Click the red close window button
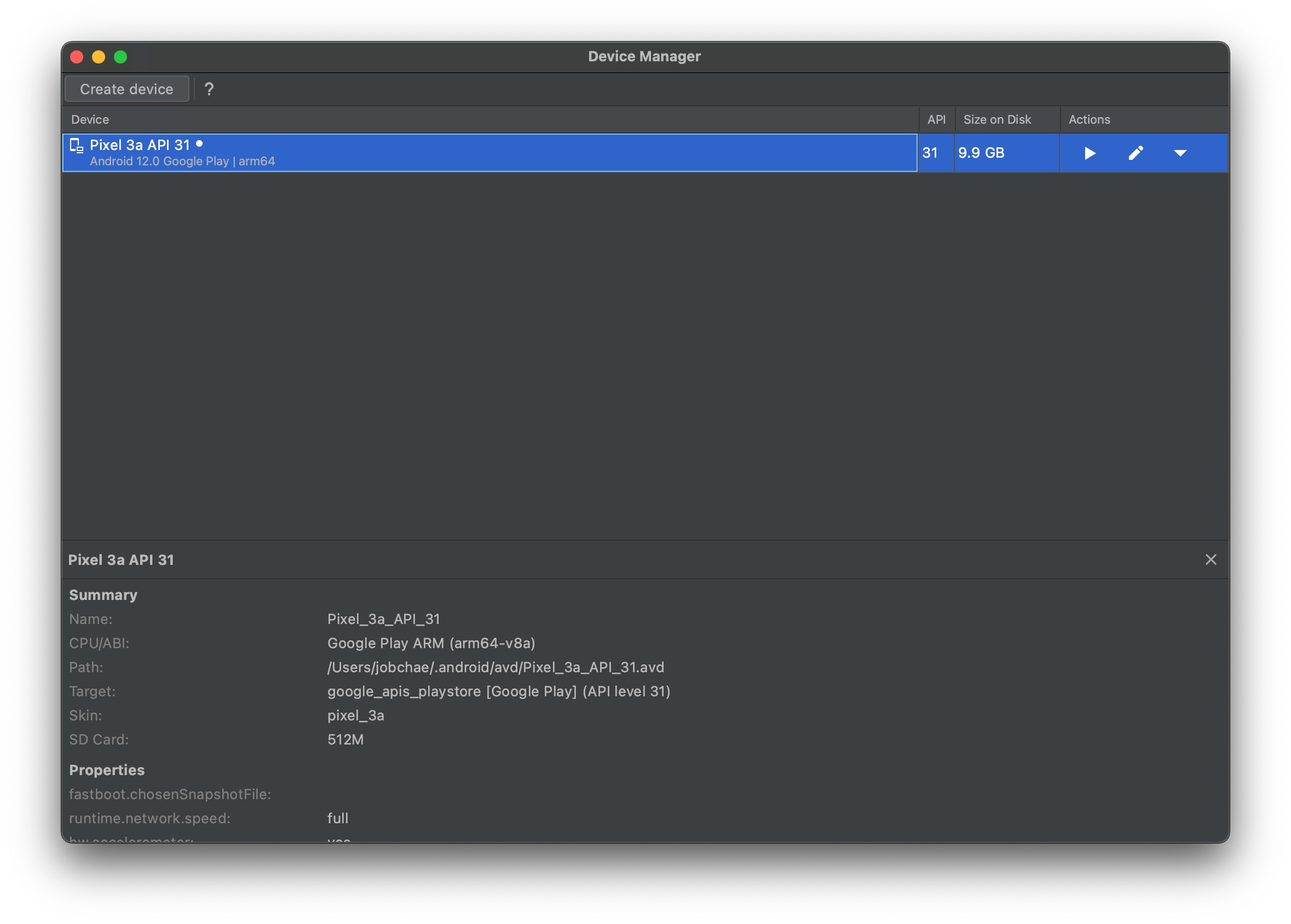1291x924 pixels. pos(77,57)
